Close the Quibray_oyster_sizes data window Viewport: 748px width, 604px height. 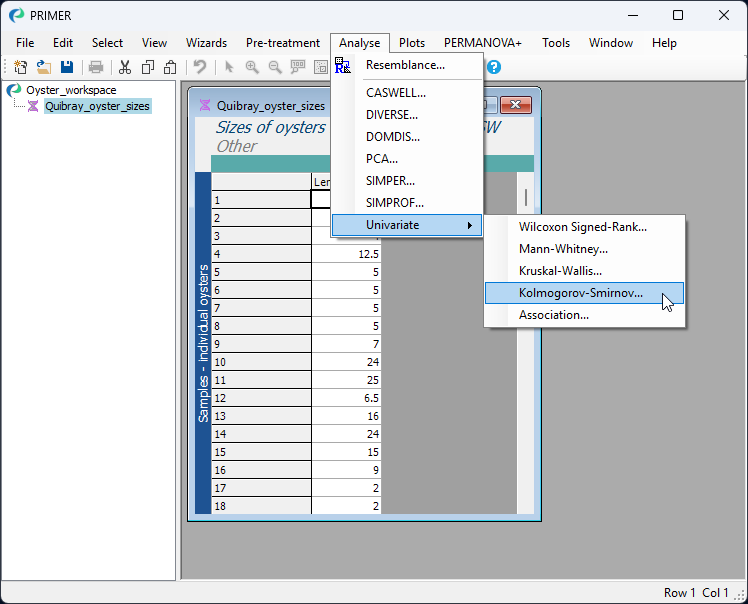515,105
